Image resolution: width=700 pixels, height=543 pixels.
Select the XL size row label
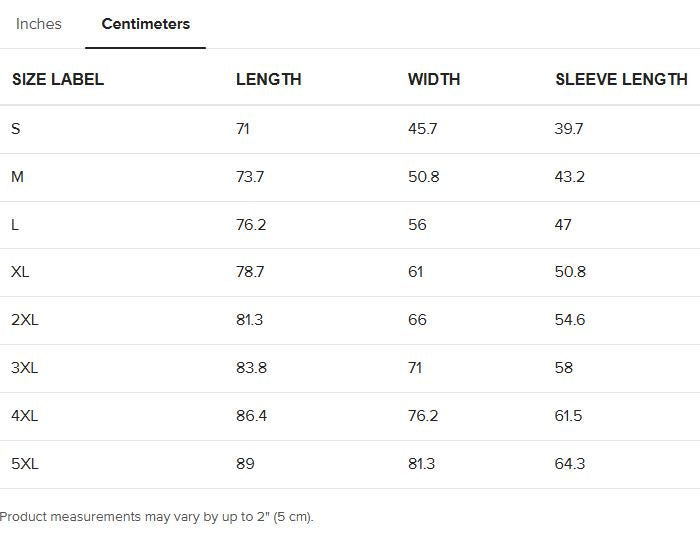click(20, 272)
